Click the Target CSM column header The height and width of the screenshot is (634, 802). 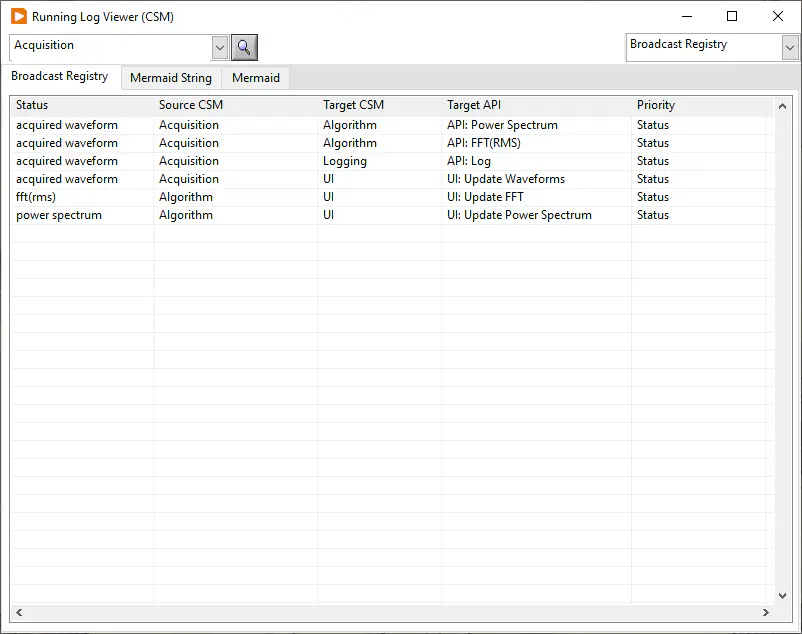pyautogui.click(x=353, y=105)
